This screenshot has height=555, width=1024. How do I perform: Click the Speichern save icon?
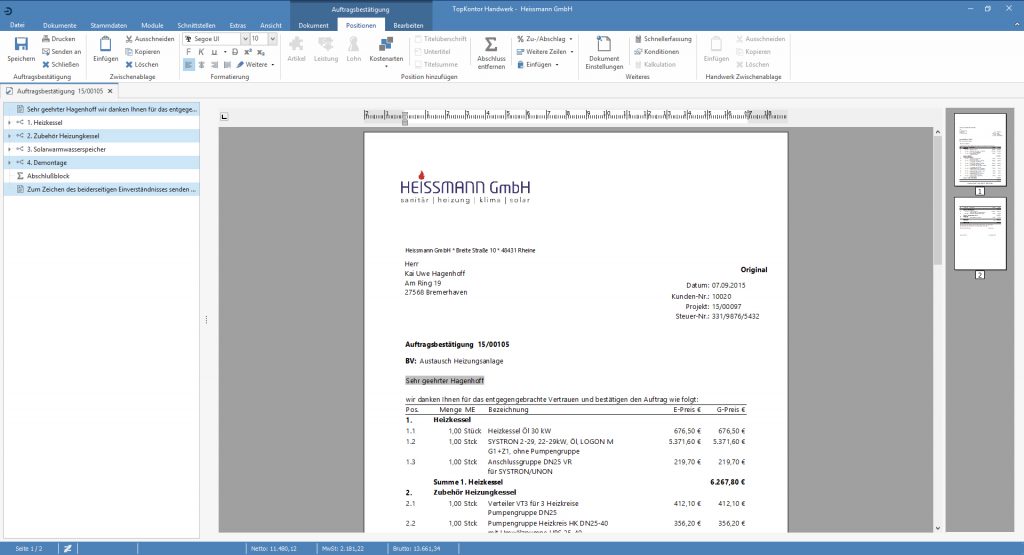coord(21,44)
